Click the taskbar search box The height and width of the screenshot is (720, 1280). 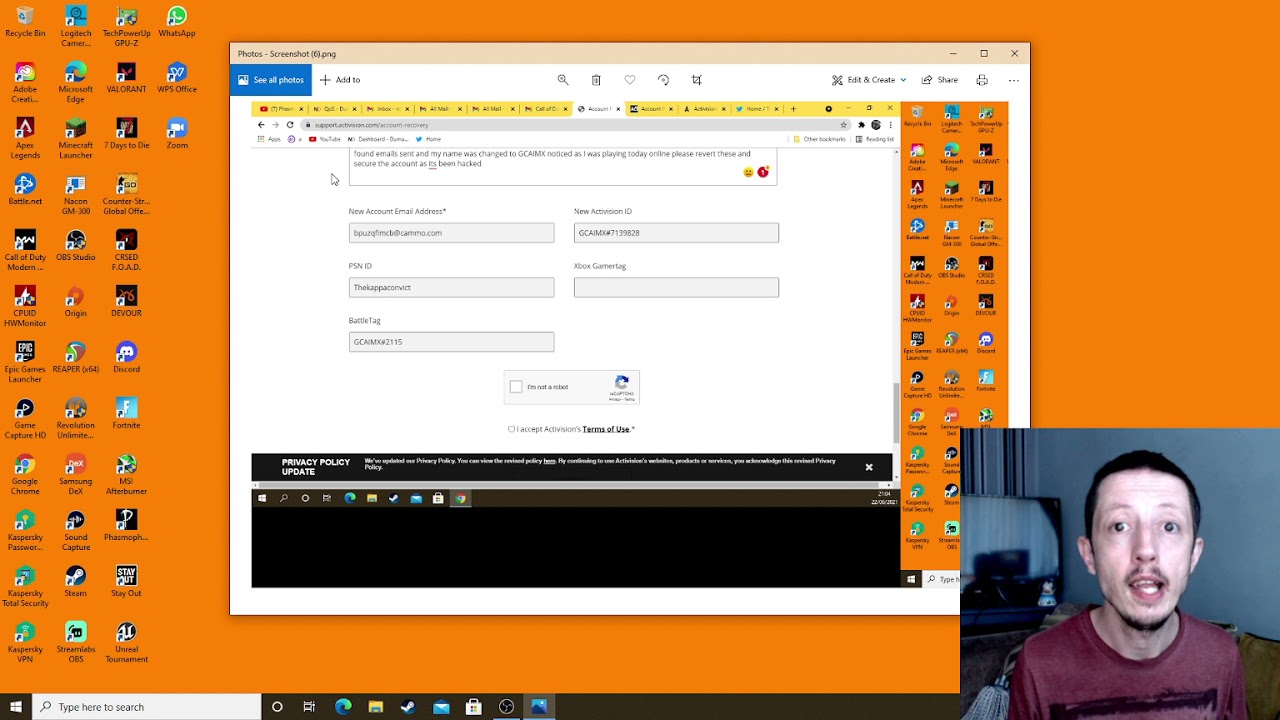click(146, 707)
